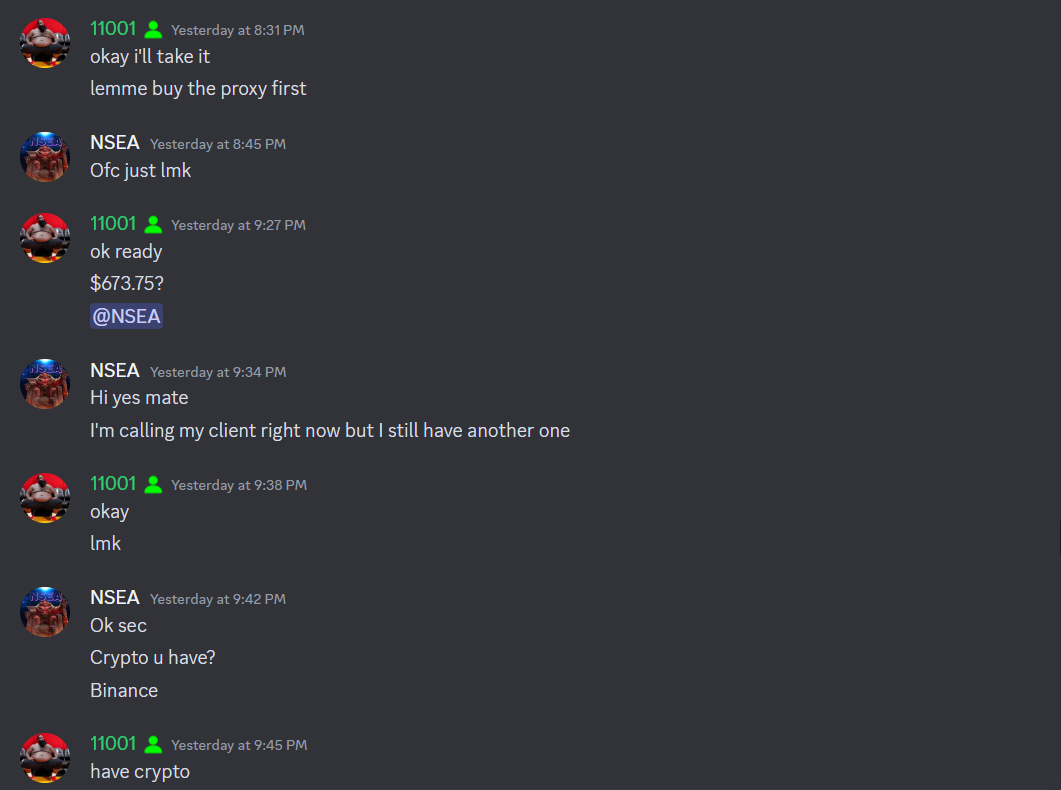The height and width of the screenshot is (790, 1061).
Task: Click 11001's avatar next to 'okay lmk'
Action: point(45,498)
